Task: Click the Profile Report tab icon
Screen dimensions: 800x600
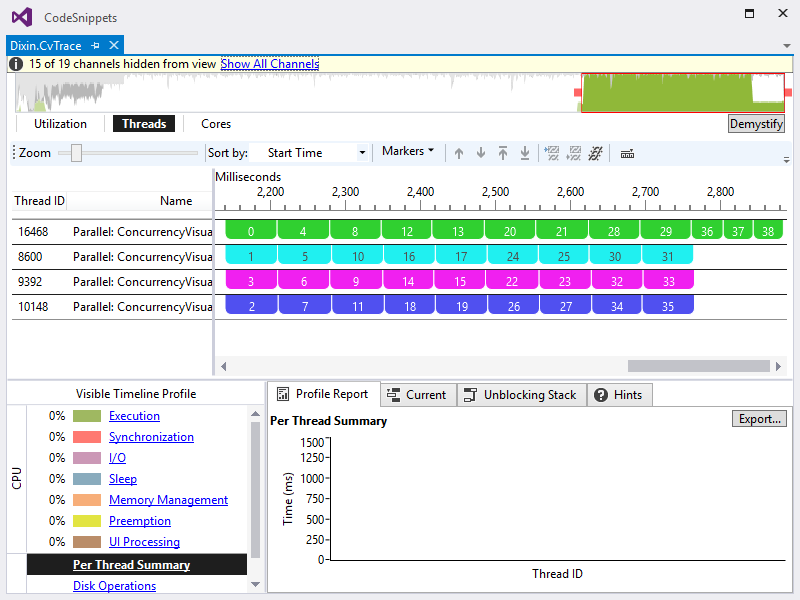Action: click(283, 394)
